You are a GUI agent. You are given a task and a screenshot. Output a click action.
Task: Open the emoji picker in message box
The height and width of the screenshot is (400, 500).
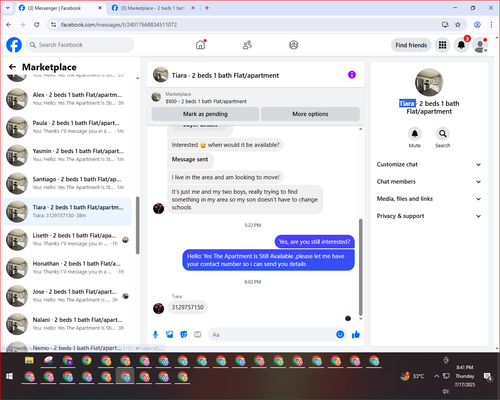(340, 334)
